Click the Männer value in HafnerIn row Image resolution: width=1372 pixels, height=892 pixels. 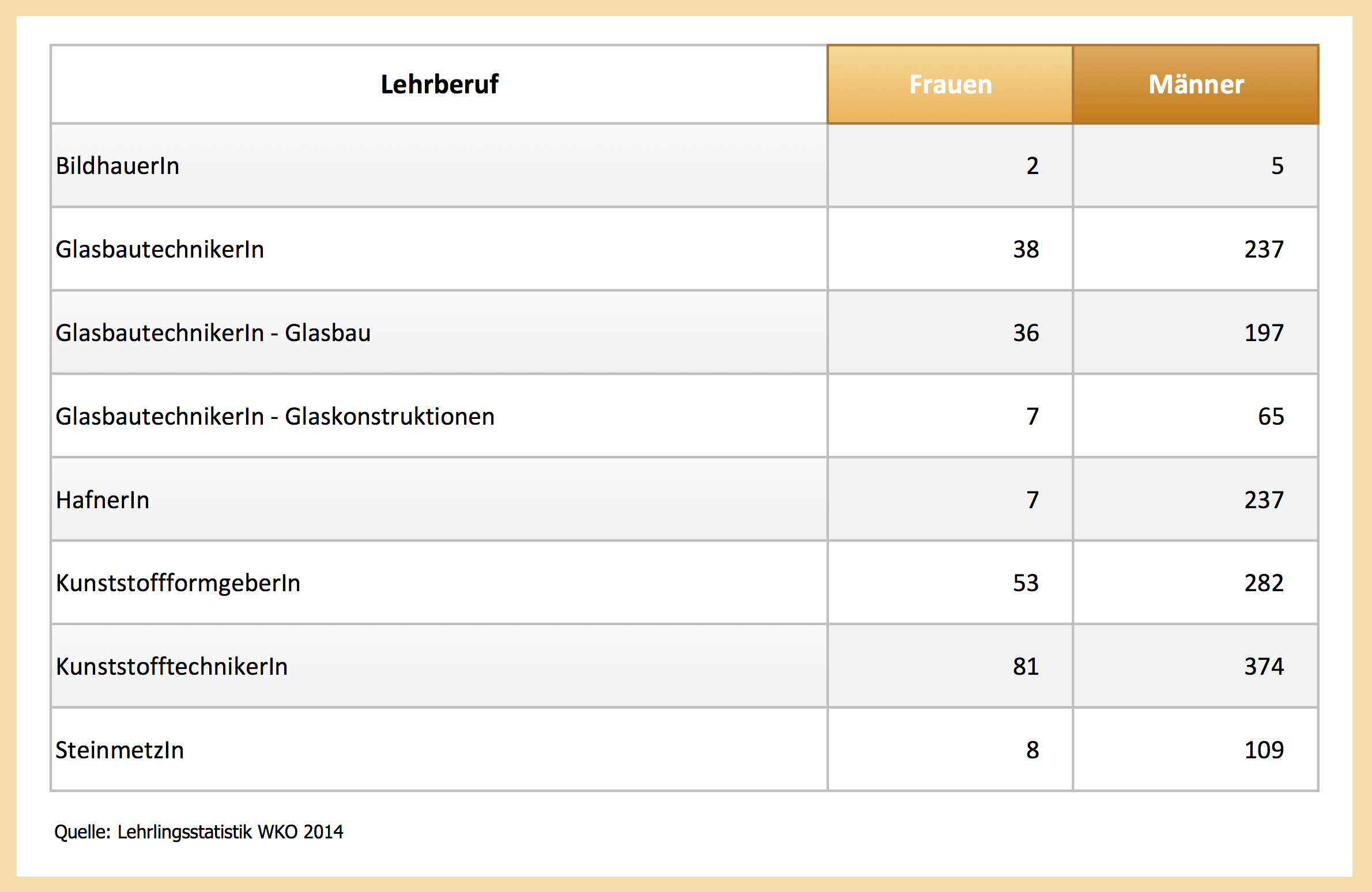click(x=1264, y=500)
